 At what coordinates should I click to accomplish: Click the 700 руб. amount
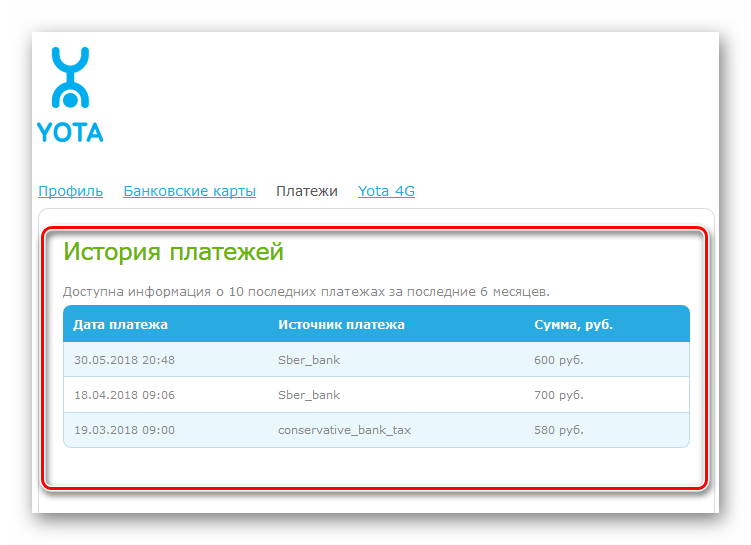pyautogui.click(x=559, y=395)
